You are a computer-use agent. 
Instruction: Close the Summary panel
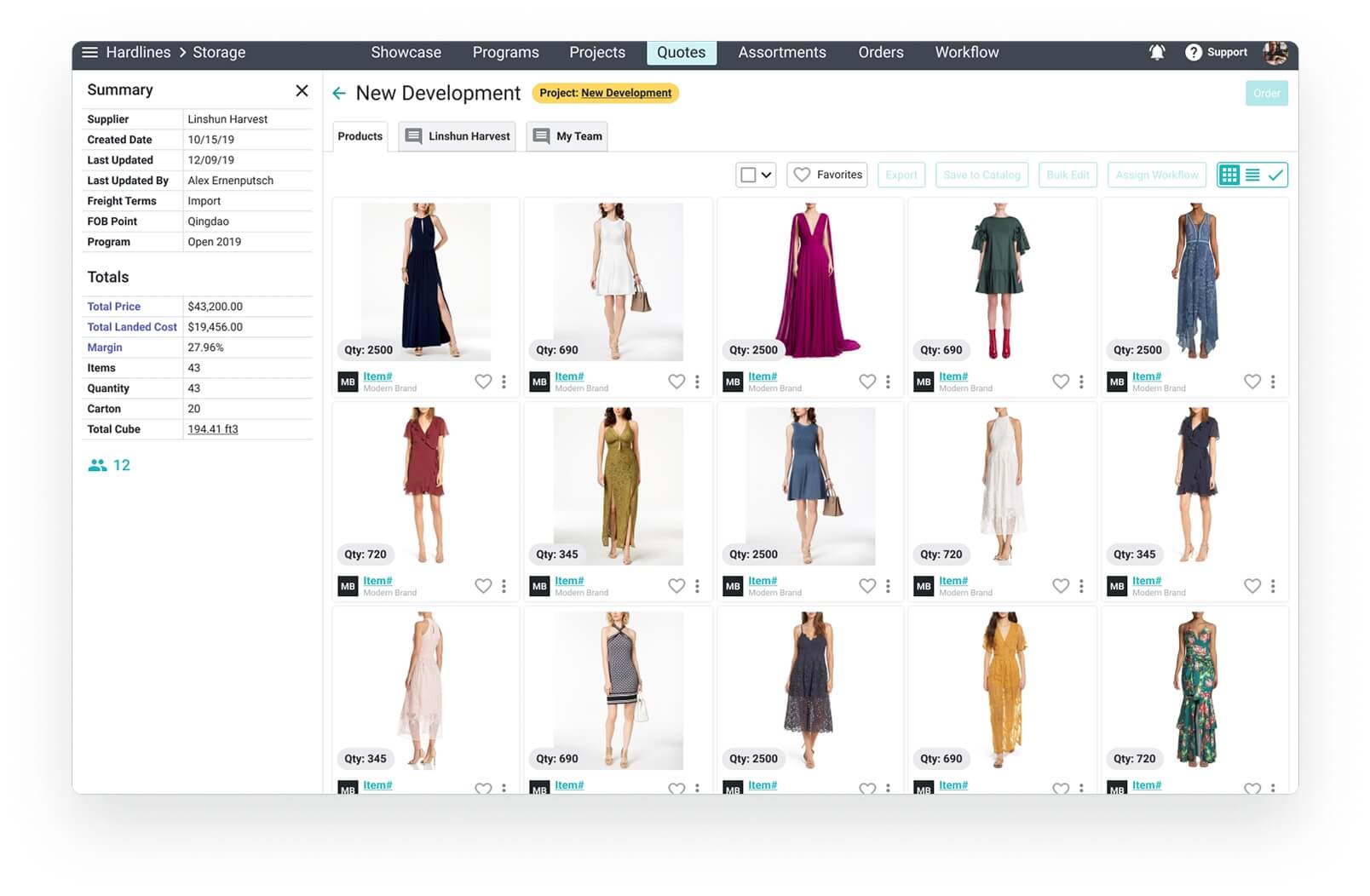pos(302,91)
